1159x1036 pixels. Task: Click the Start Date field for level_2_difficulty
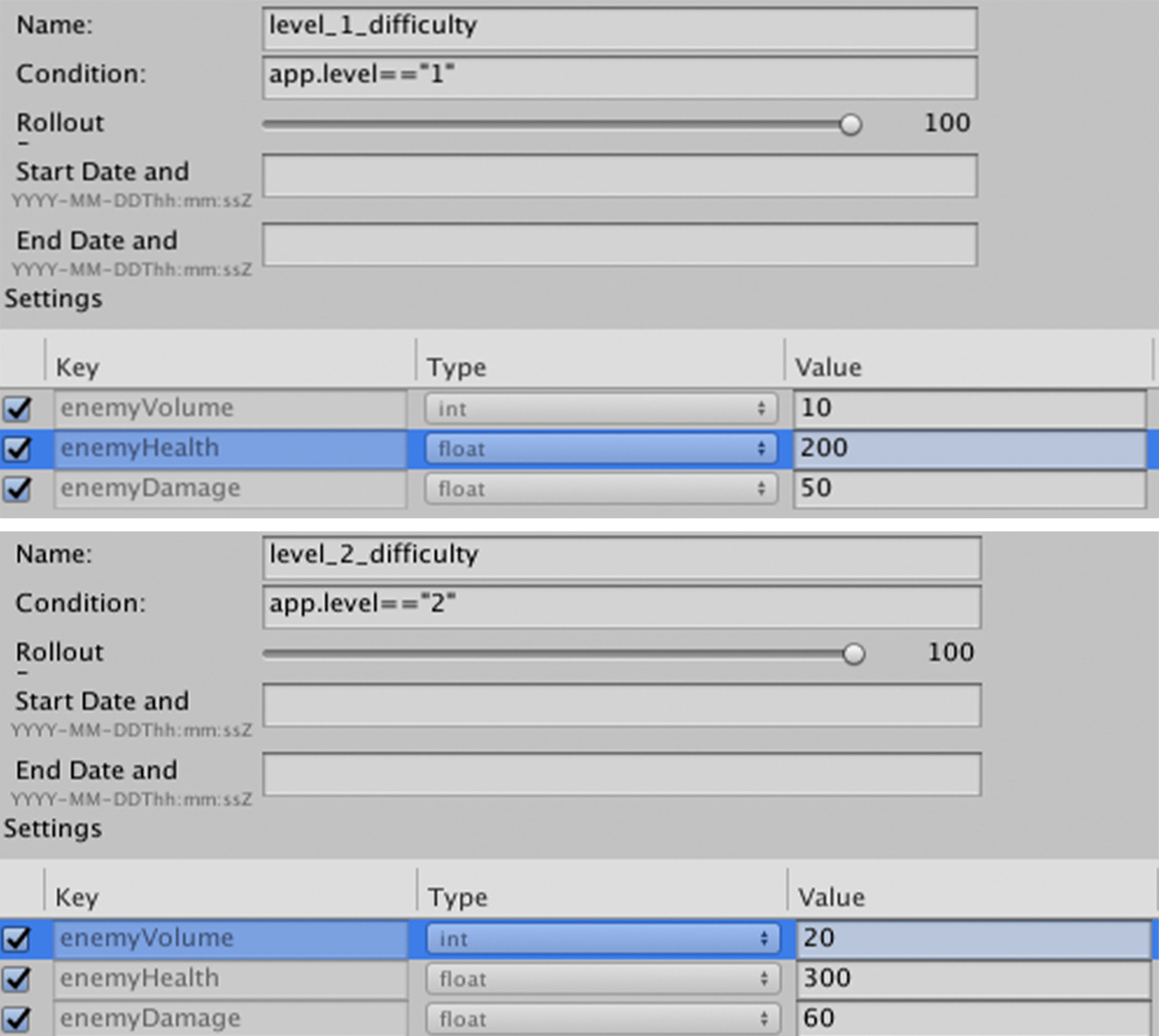[622, 705]
